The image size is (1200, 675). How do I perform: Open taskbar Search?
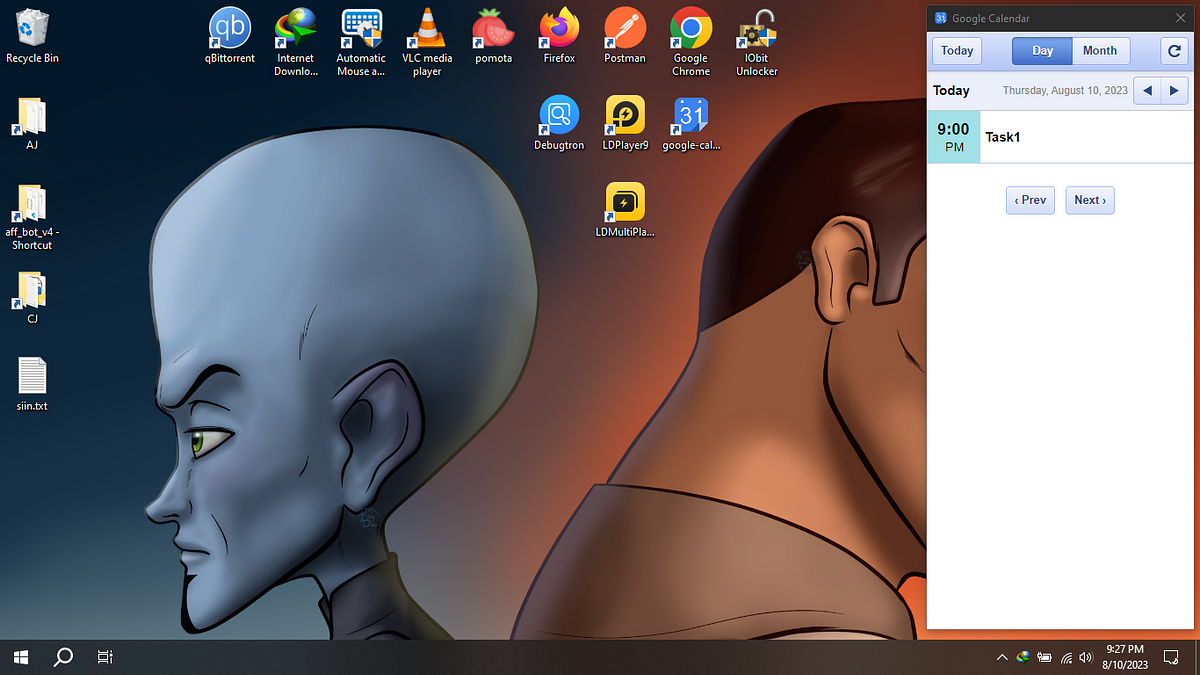point(63,657)
